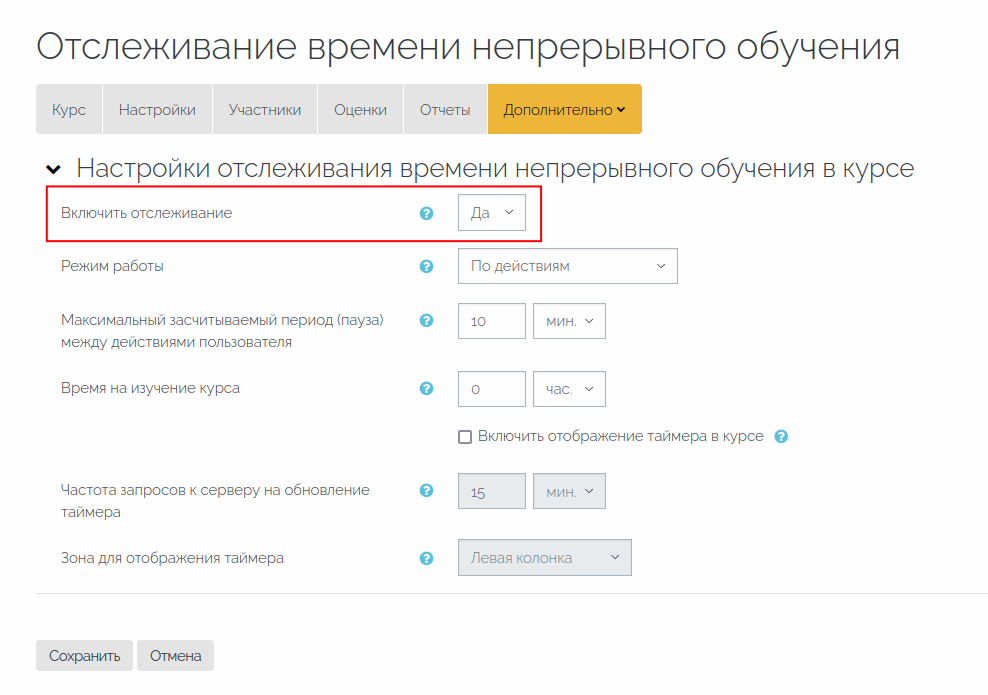Expand the 'По действиям' mode dropdown
The image size is (988, 695).
click(567, 266)
